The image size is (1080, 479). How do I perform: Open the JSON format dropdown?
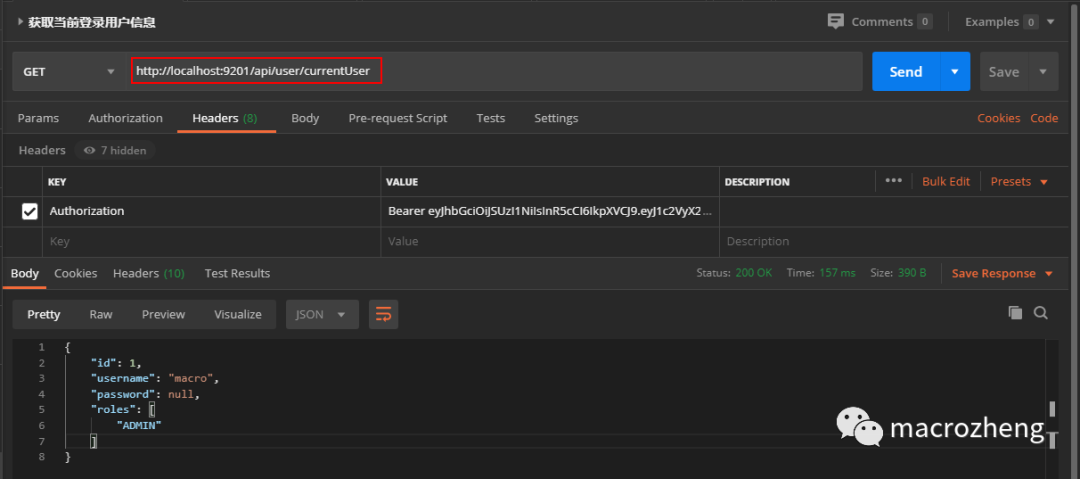click(x=322, y=314)
